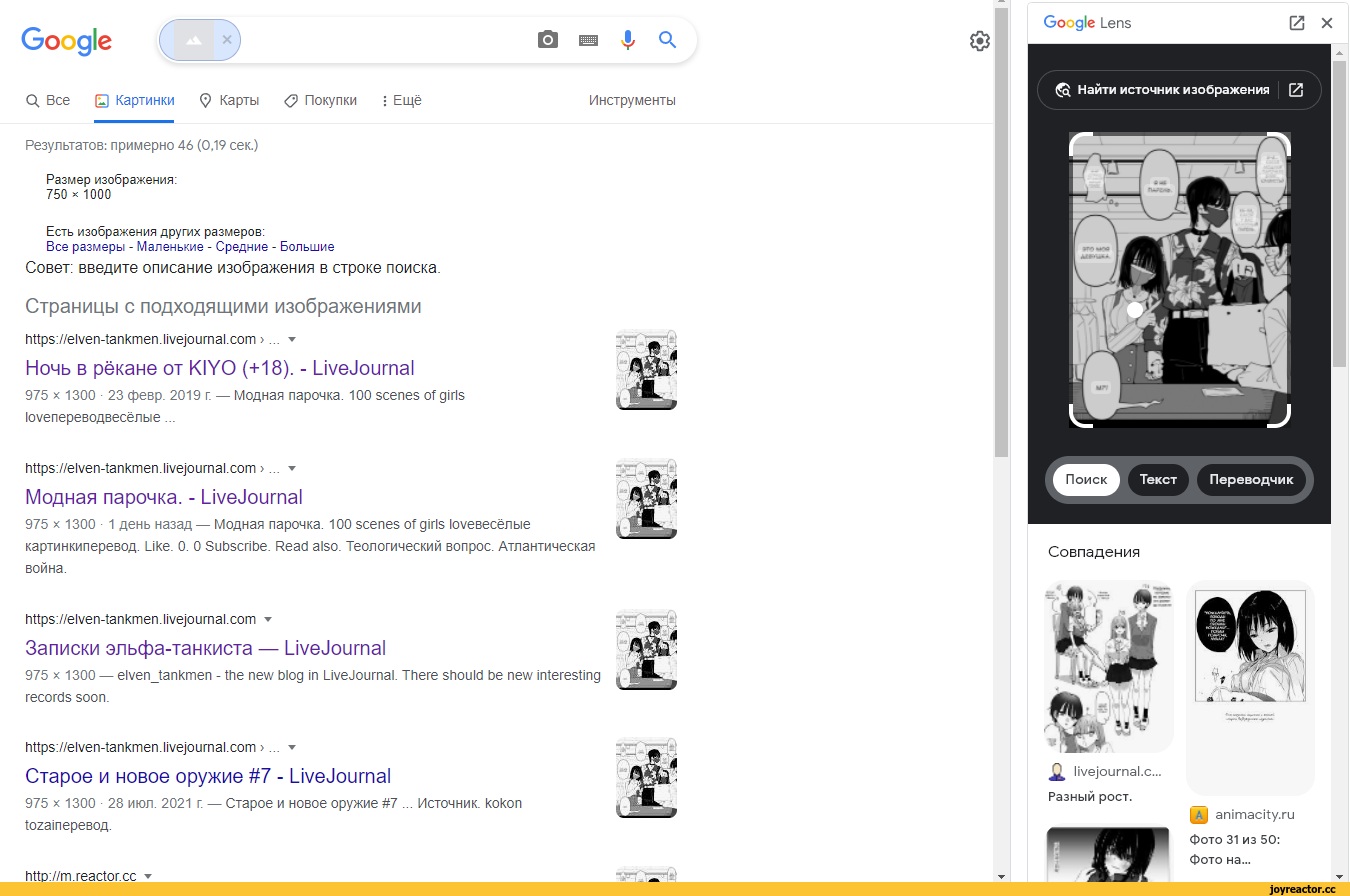Click the livejournal avatar favicon
The width and height of the screenshot is (1350, 896).
(x=1056, y=772)
